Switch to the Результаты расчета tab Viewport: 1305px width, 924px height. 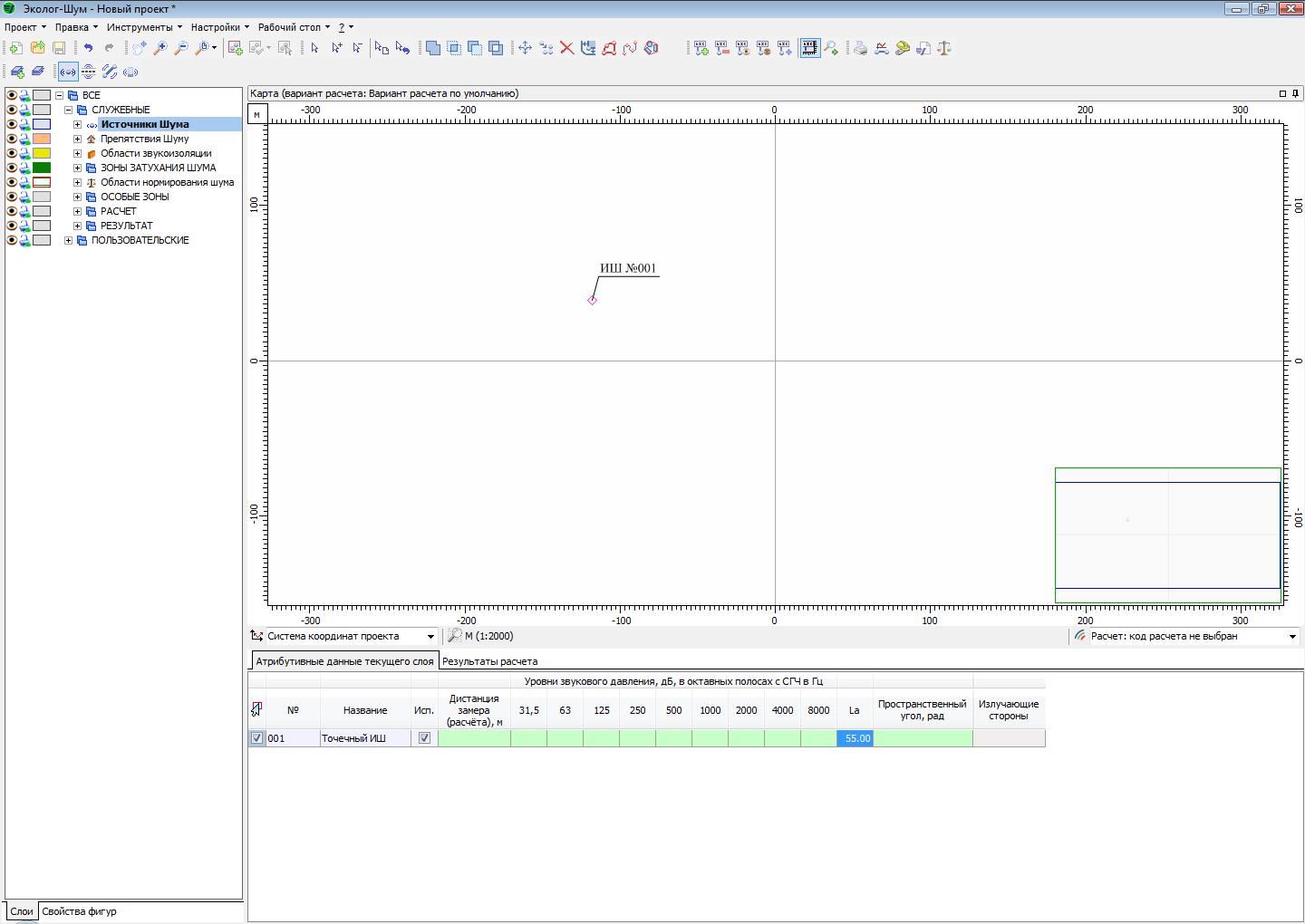(x=489, y=661)
